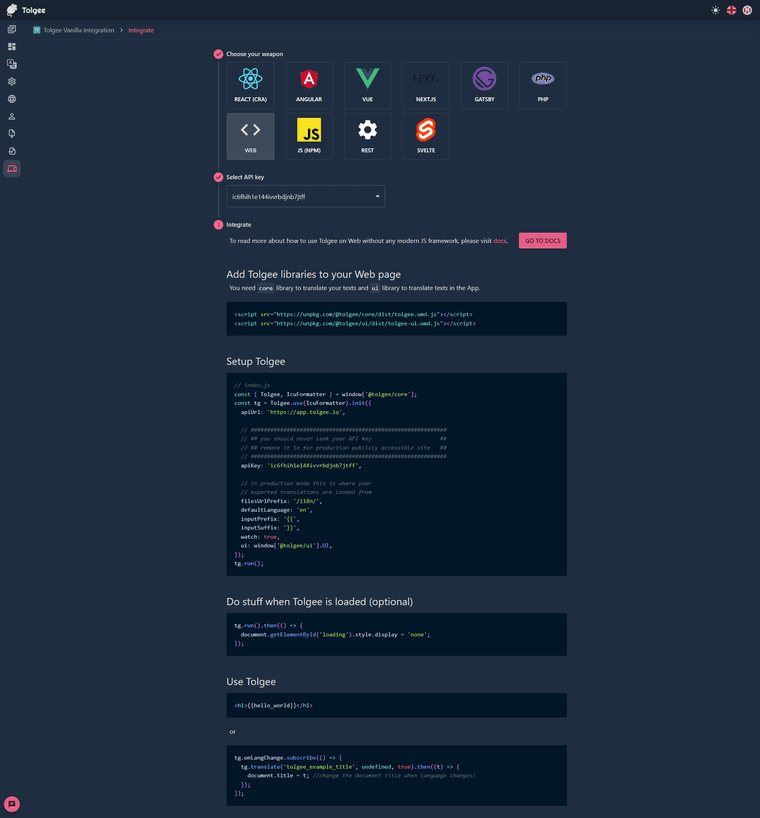This screenshot has height=818, width=760.
Task: Follow the pink docs link
Action: [x=500, y=241]
